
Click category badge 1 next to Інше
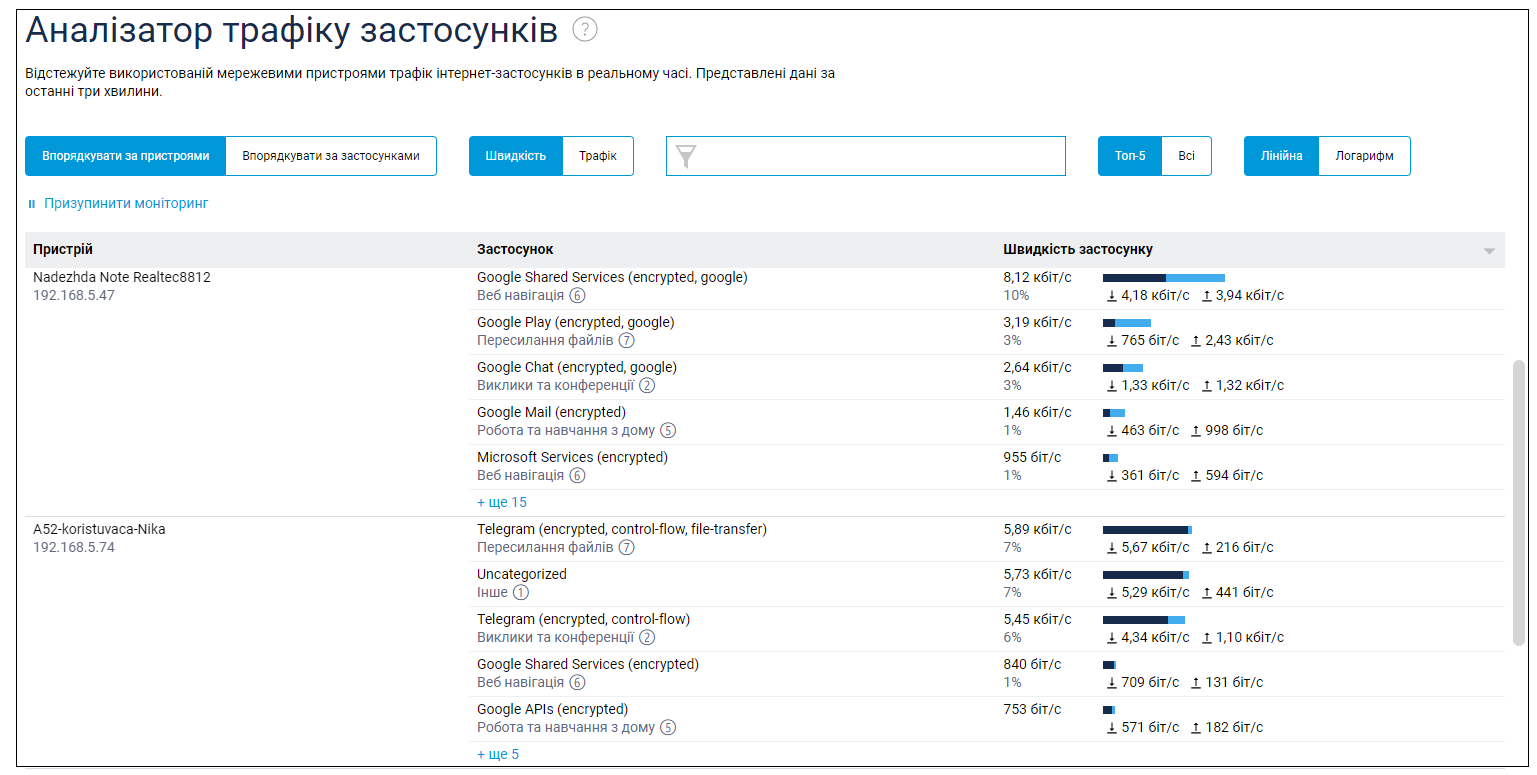click(521, 592)
